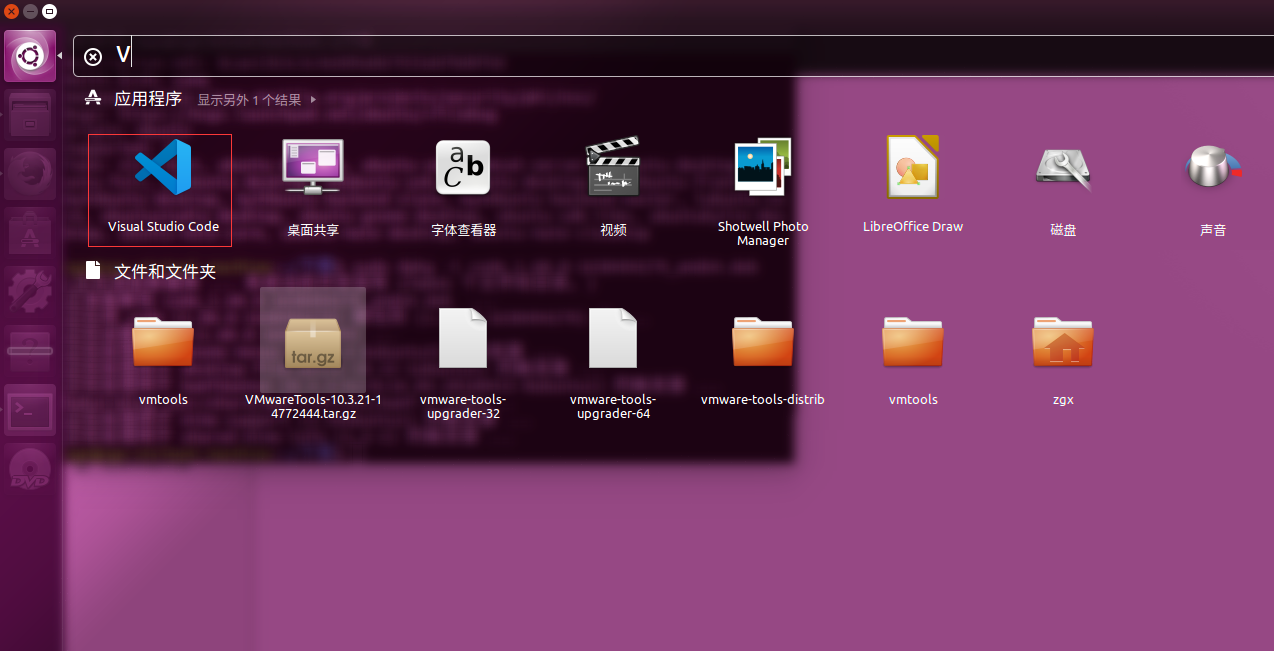Click the Visual Studio Code label text
Viewport: 1274px width, 651px height.
pyautogui.click(x=163, y=227)
